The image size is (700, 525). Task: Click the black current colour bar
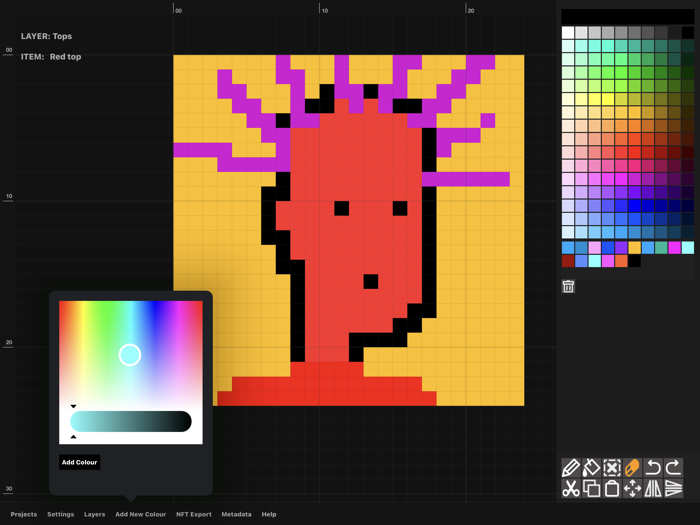628,17
